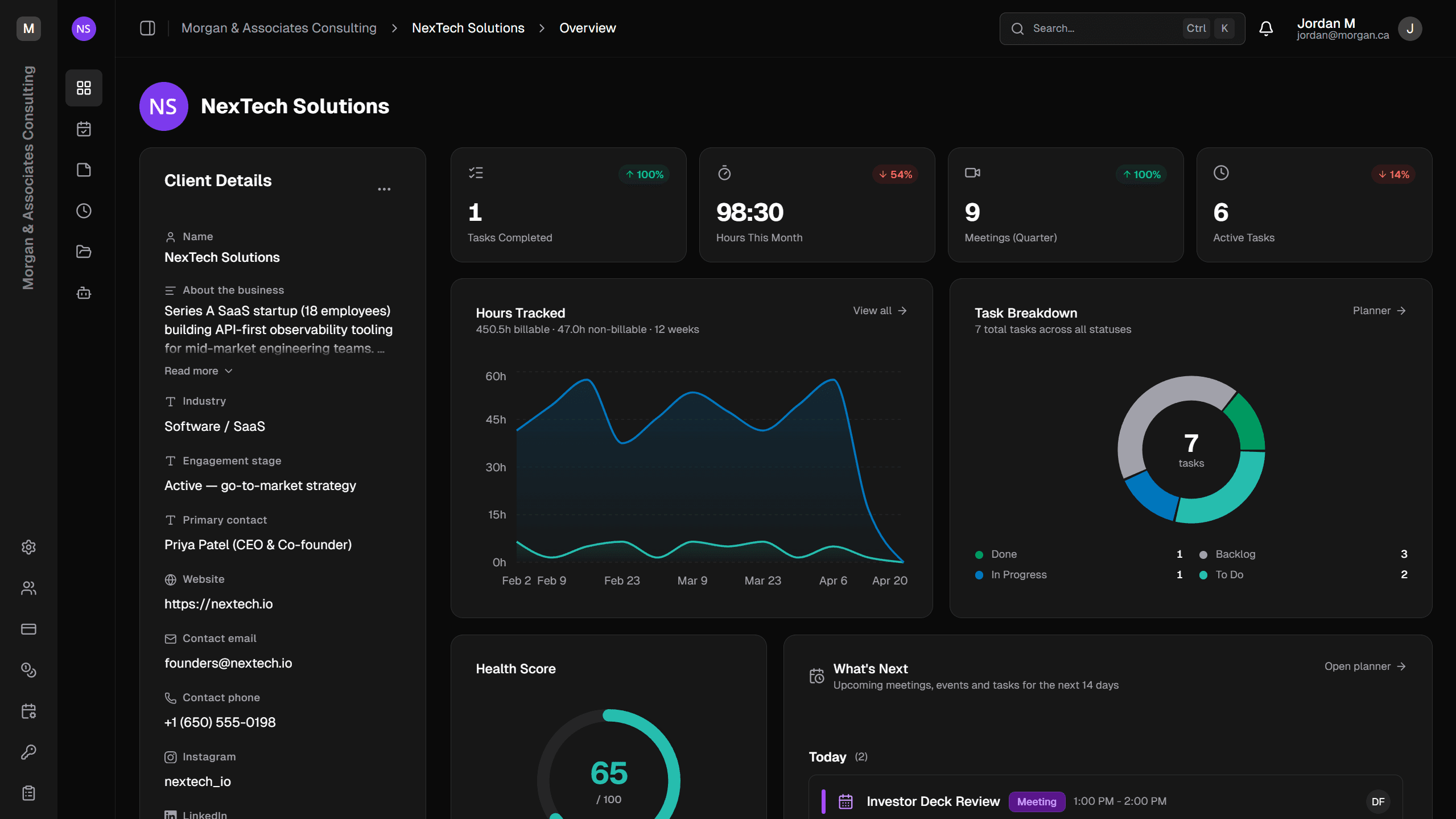Viewport: 1456px width, 819px height.
Task: Click Open planner in What's Next
Action: pyautogui.click(x=1365, y=666)
